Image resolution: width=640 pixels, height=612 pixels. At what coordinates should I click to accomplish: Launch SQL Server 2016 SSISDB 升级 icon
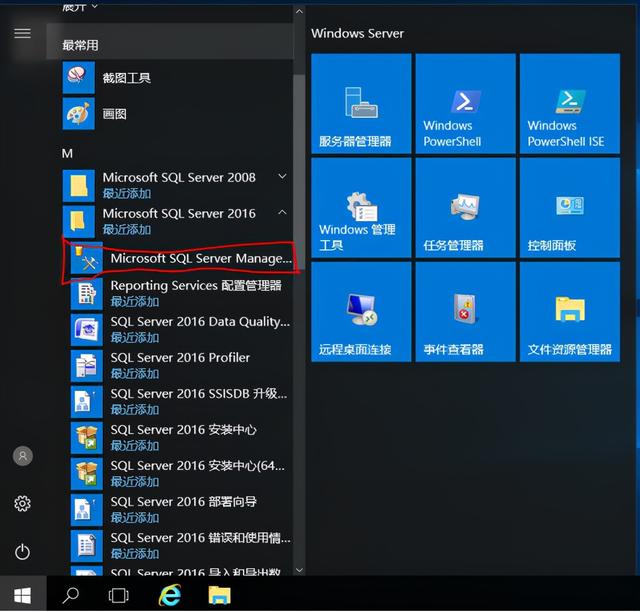coord(87,402)
